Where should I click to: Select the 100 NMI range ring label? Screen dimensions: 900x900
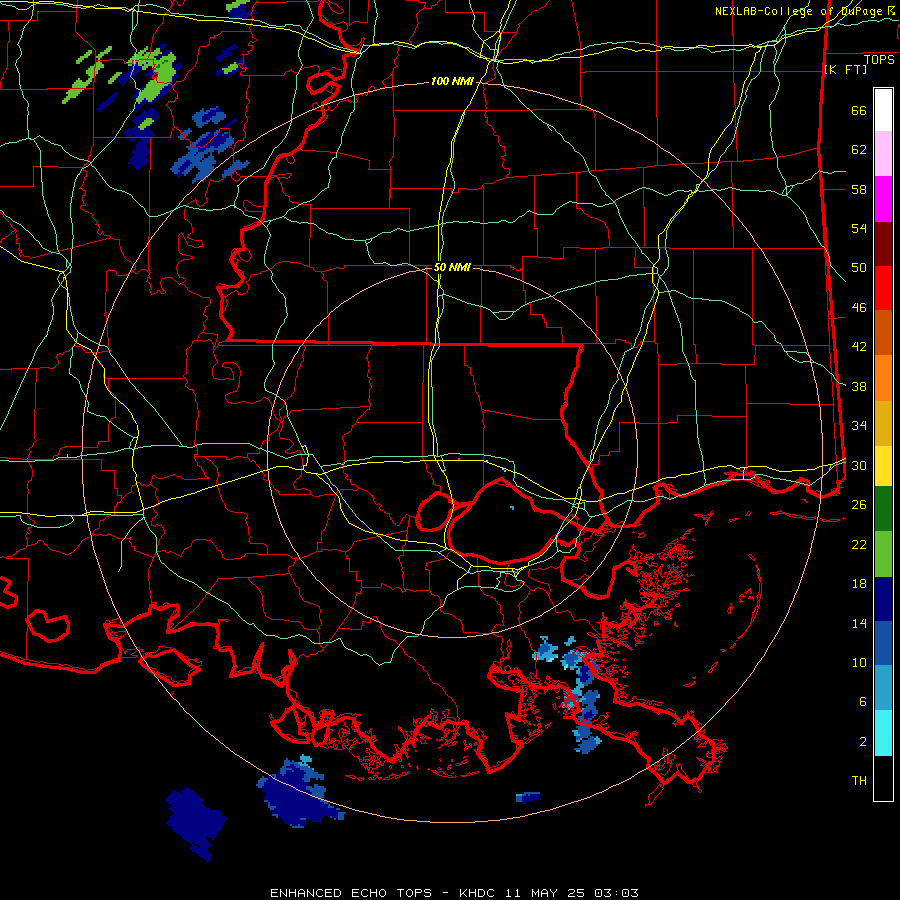click(452, 82)
